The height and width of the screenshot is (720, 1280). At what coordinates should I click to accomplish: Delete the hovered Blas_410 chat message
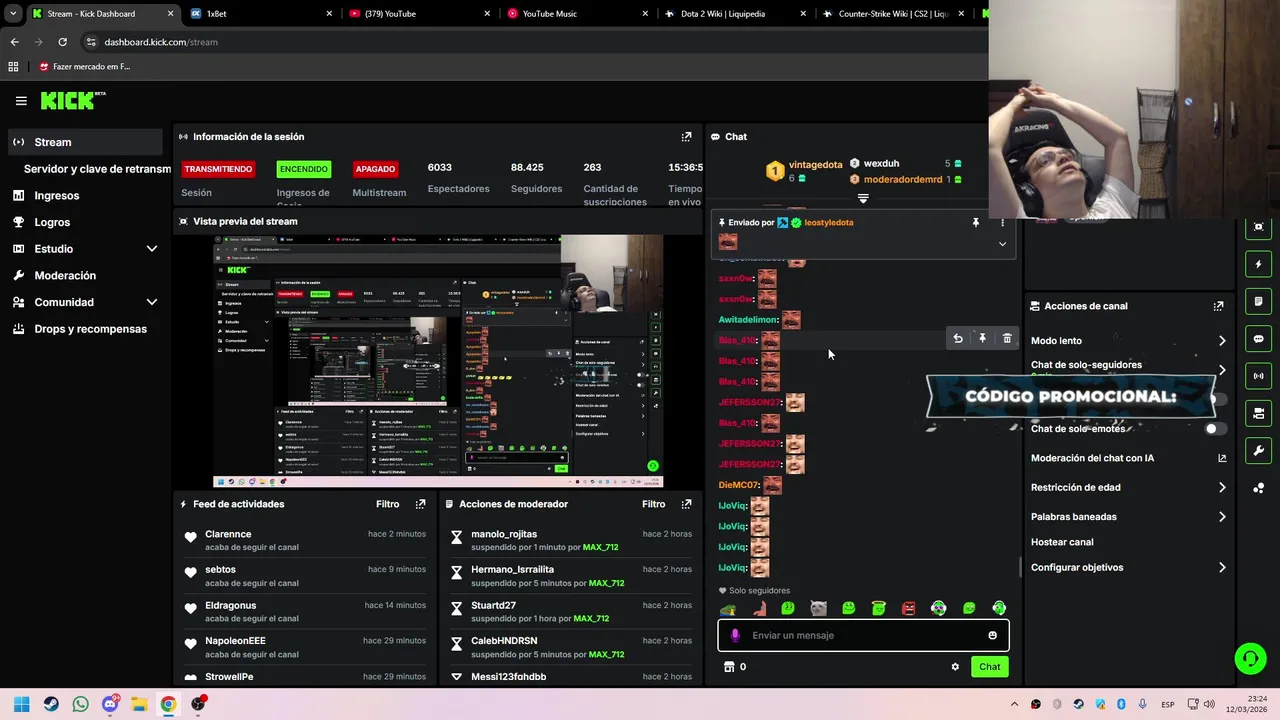[1007, 339]
